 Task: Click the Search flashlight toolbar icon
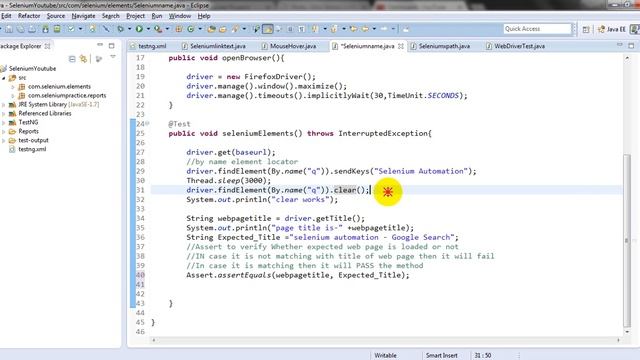click(x=235, y=29)
